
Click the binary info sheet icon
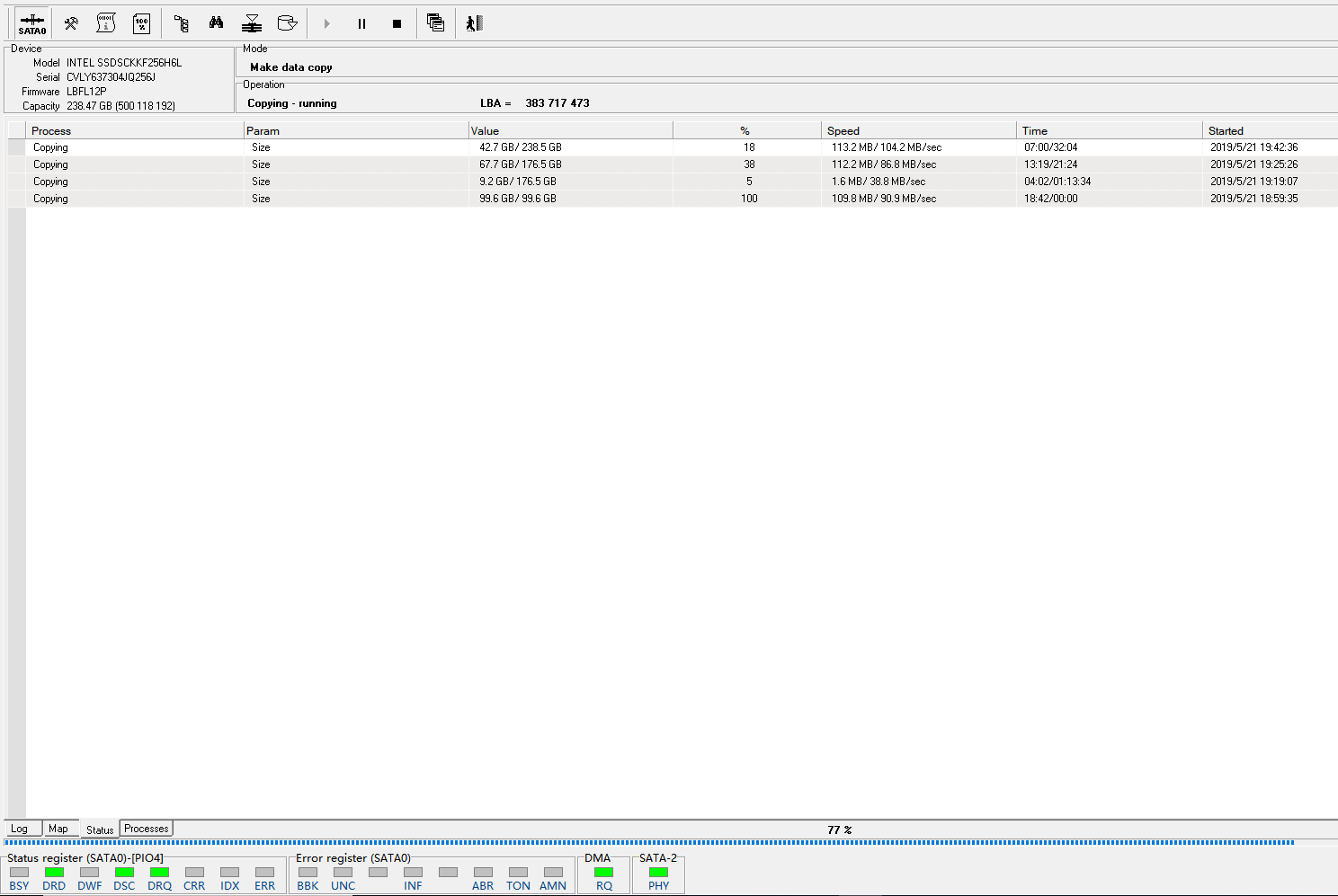point(106,23)
